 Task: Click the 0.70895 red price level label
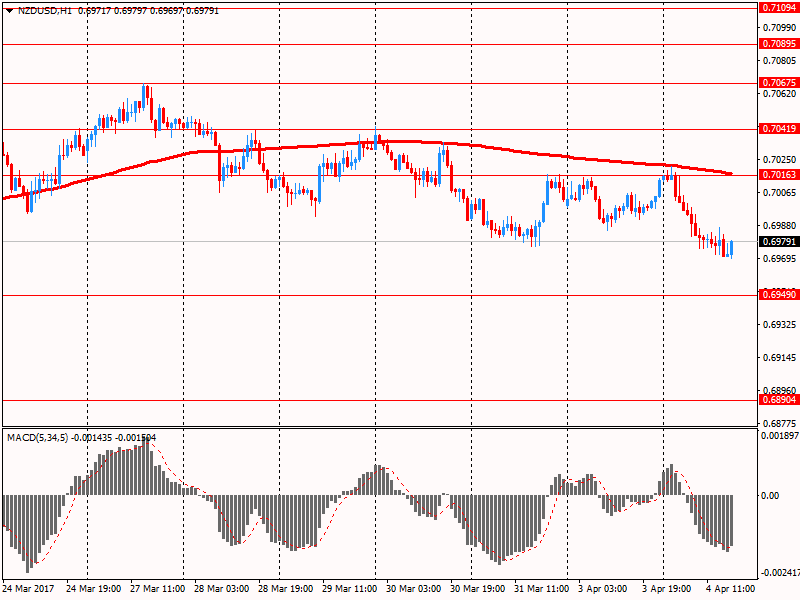coord(779,44)
